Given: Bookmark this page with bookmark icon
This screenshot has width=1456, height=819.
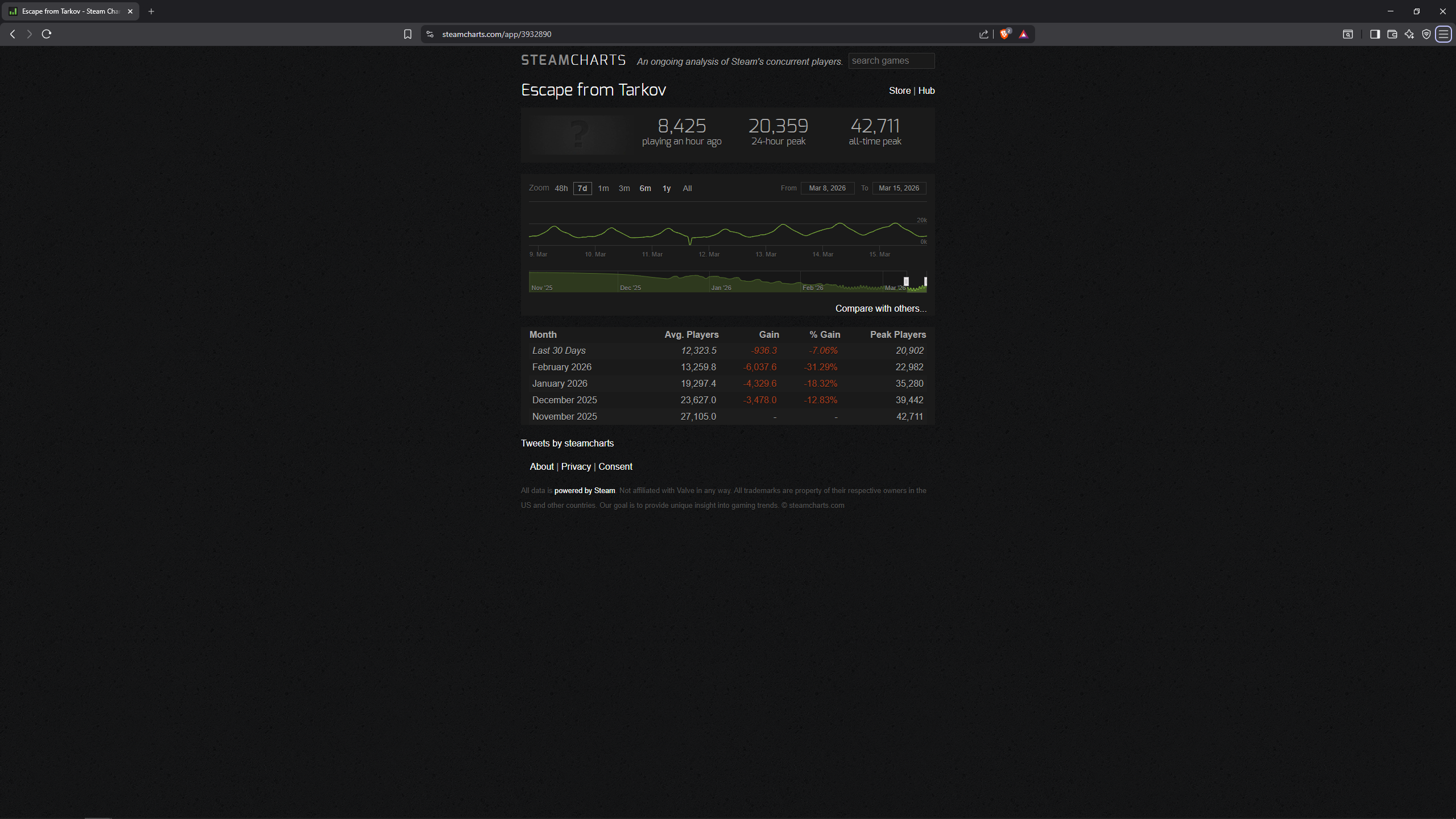Looking at the screenshot, I should pos(408,34).
